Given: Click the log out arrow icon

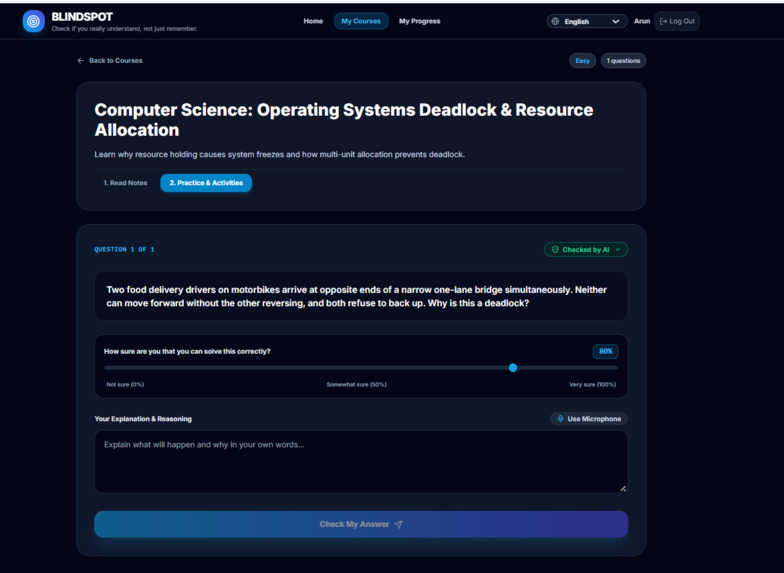Looking at the screenshot, I should click(664, 21).
